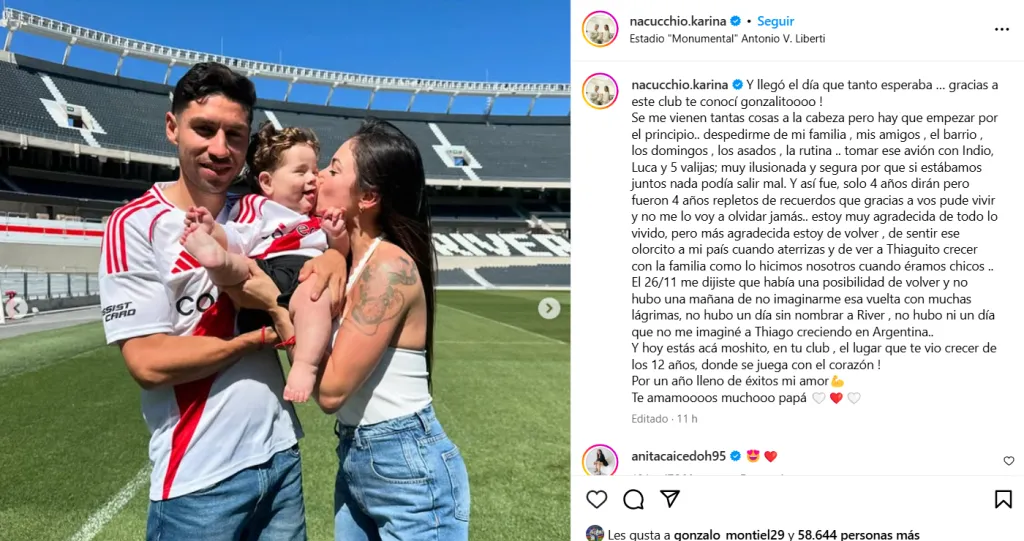Click the Editado 11 h timestamp

pyautogui.click(x=664, y=419)
